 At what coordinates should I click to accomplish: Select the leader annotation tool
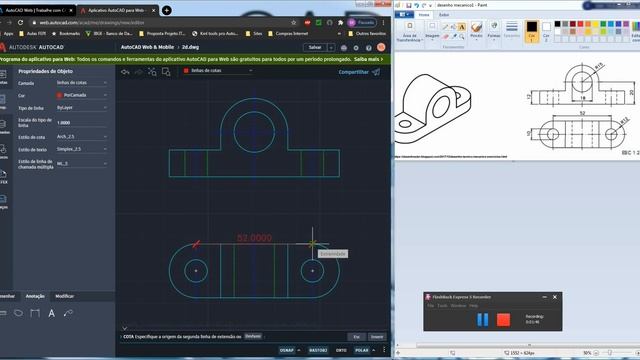click(68, 313)
